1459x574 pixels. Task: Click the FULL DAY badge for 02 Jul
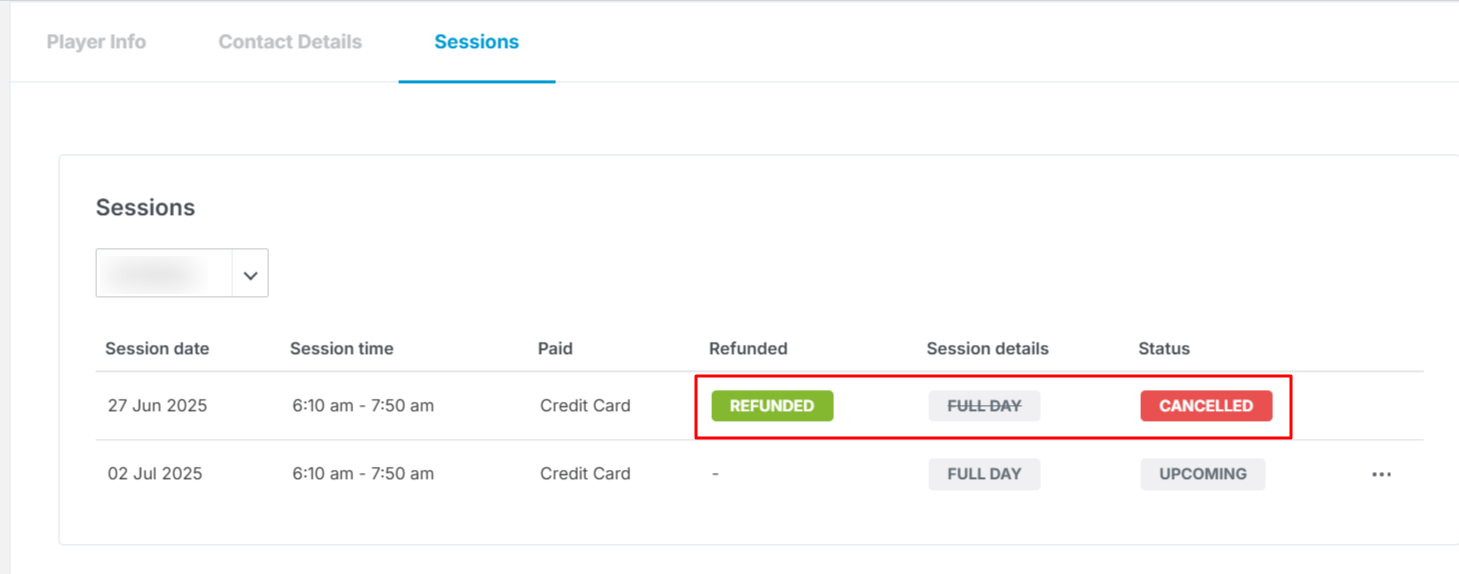pos(984,474)
